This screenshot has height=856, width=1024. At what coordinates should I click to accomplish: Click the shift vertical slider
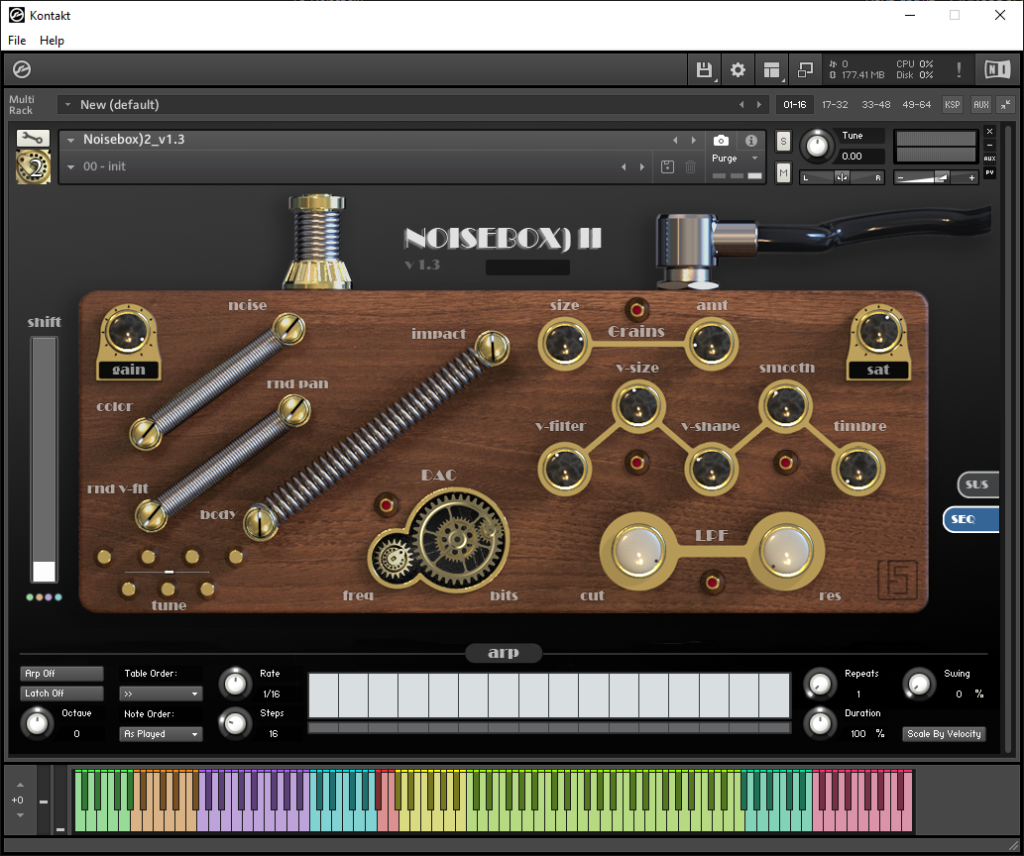point(44,460)
